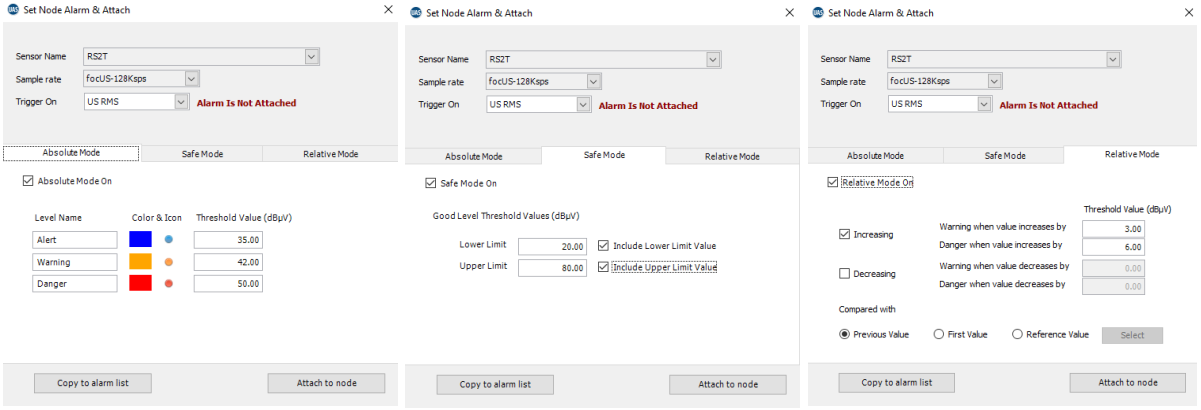The width and height of the screenshot is (1201, 410).
Task: Close the middle Set Node Alarm window
Action: 791,13
